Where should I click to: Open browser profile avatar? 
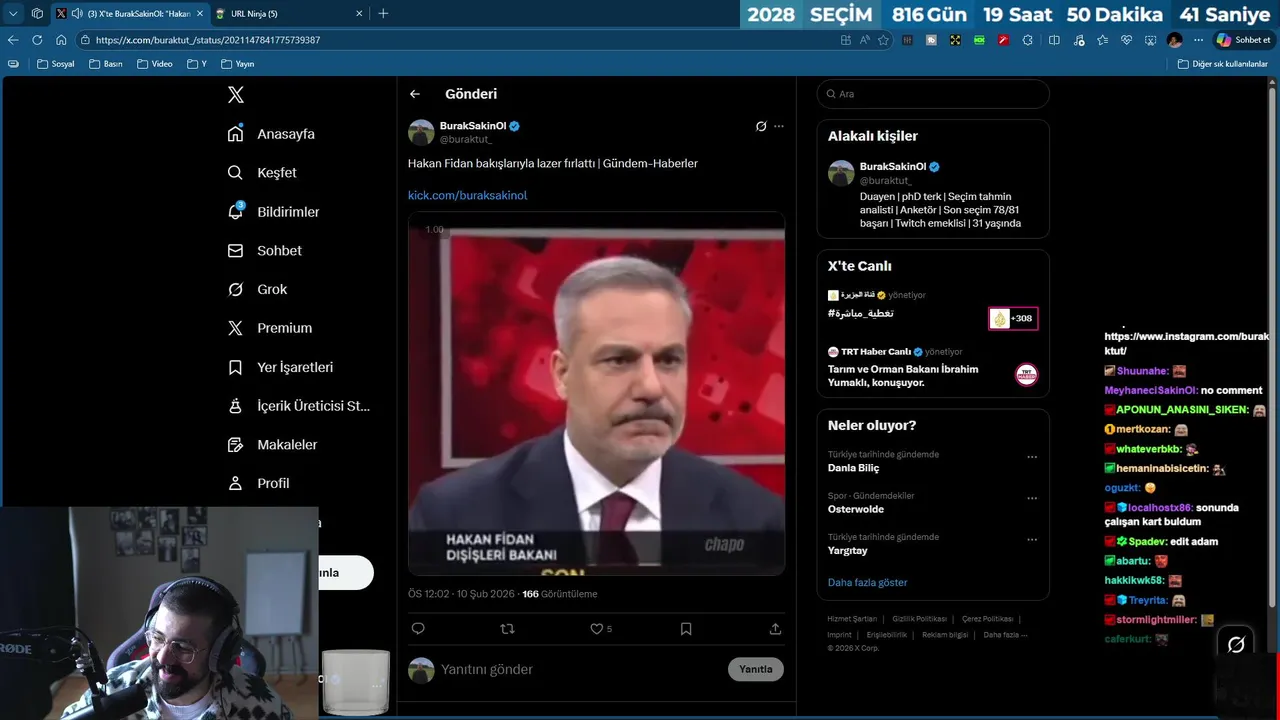coord(1174,40)
